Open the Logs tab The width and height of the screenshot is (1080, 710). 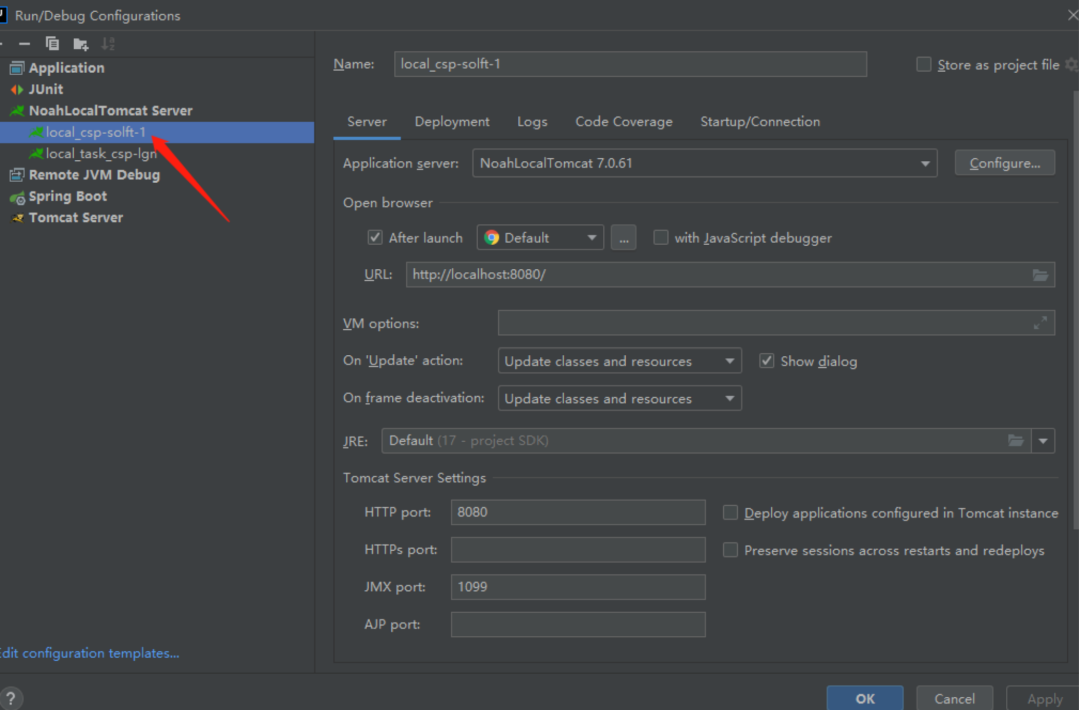coord(532,122)
